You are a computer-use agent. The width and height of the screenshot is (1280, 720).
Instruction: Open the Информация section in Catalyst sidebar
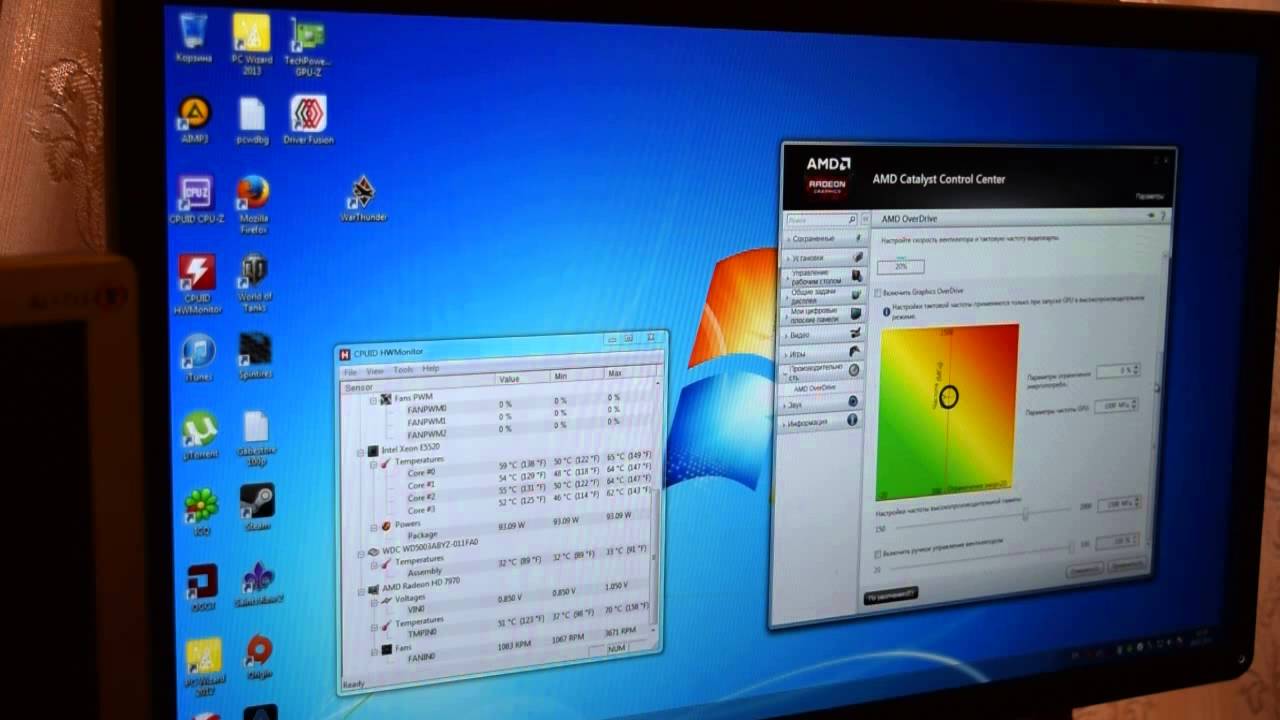[x=823, y=422]
